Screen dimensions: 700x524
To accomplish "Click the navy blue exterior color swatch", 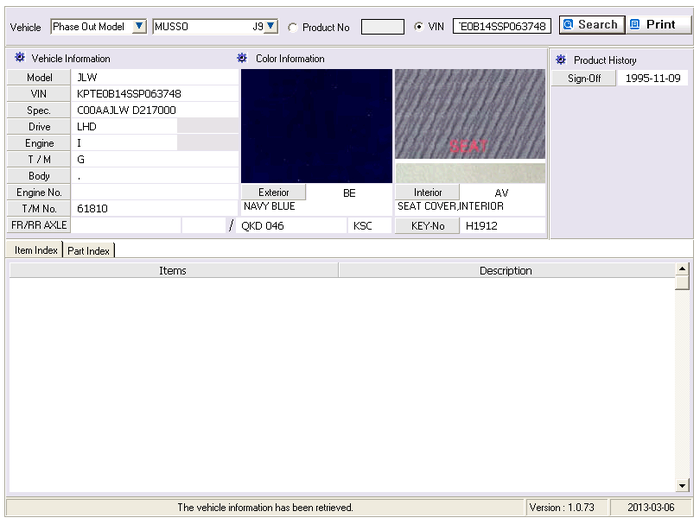I will click(x=316, y=125).
